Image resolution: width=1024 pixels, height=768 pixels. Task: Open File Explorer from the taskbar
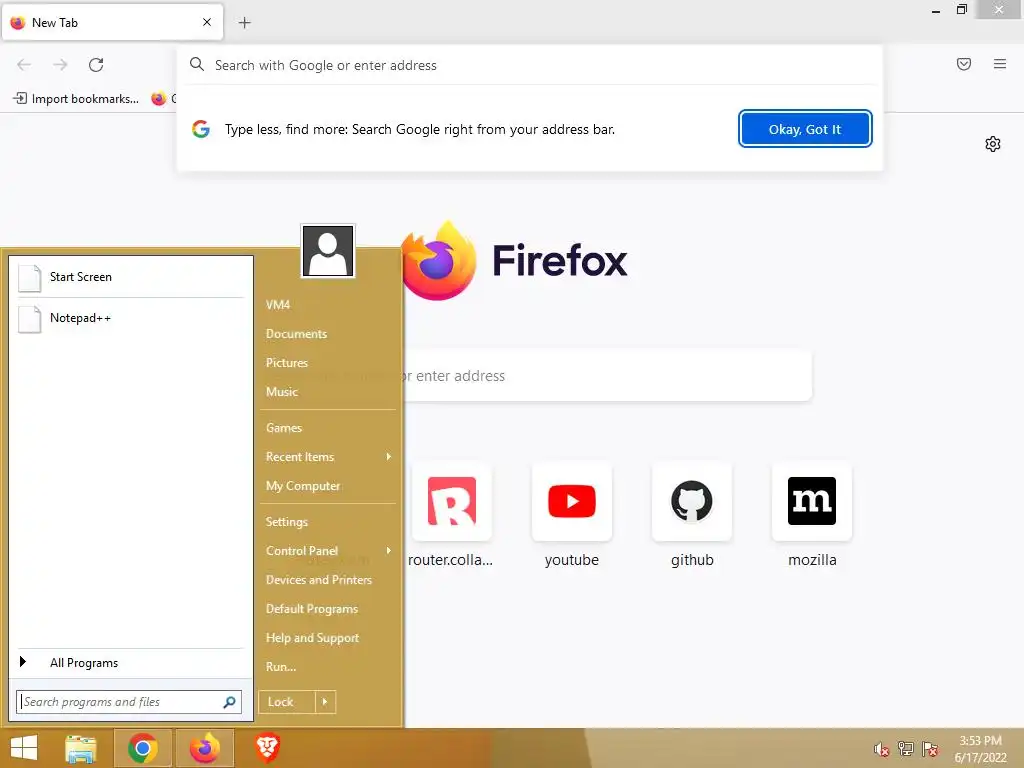(81, 748)
